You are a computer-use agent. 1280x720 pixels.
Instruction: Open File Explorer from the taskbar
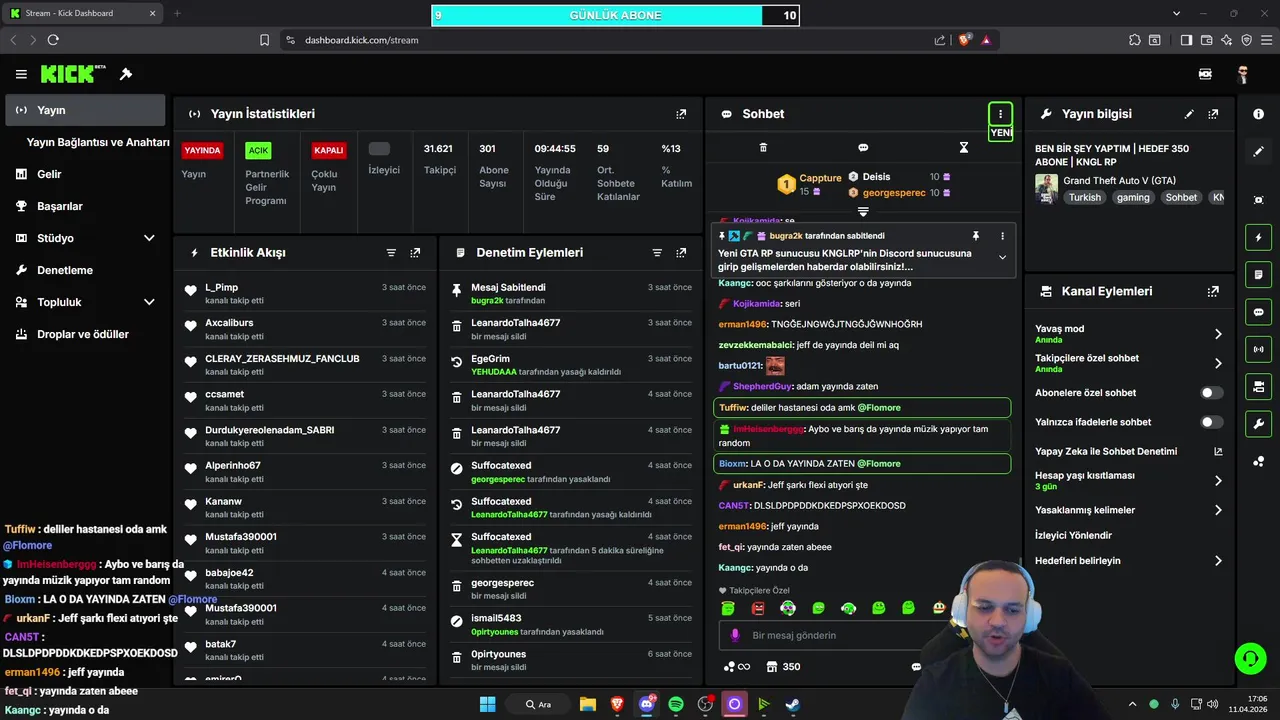coord(588,704)
